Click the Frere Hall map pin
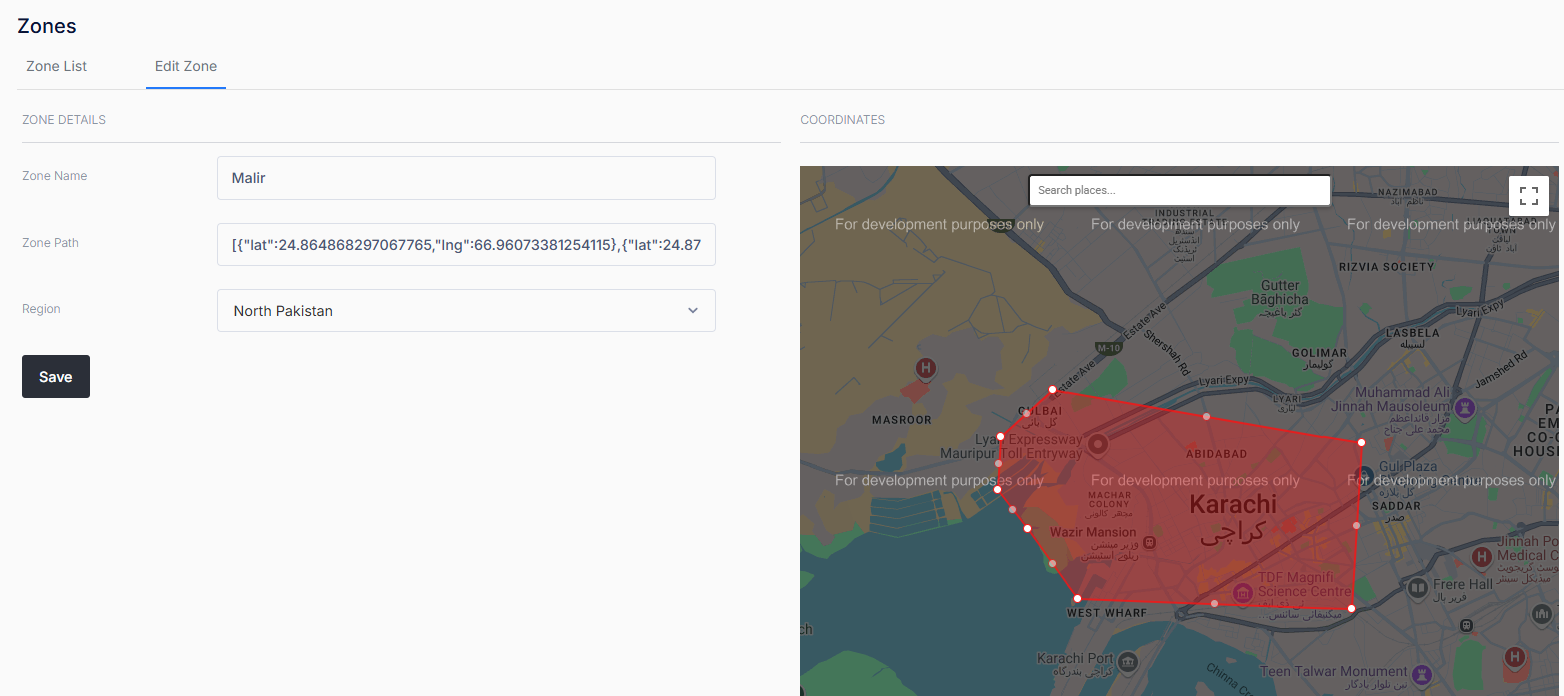1564x696 pixels. click(1417, 589)
